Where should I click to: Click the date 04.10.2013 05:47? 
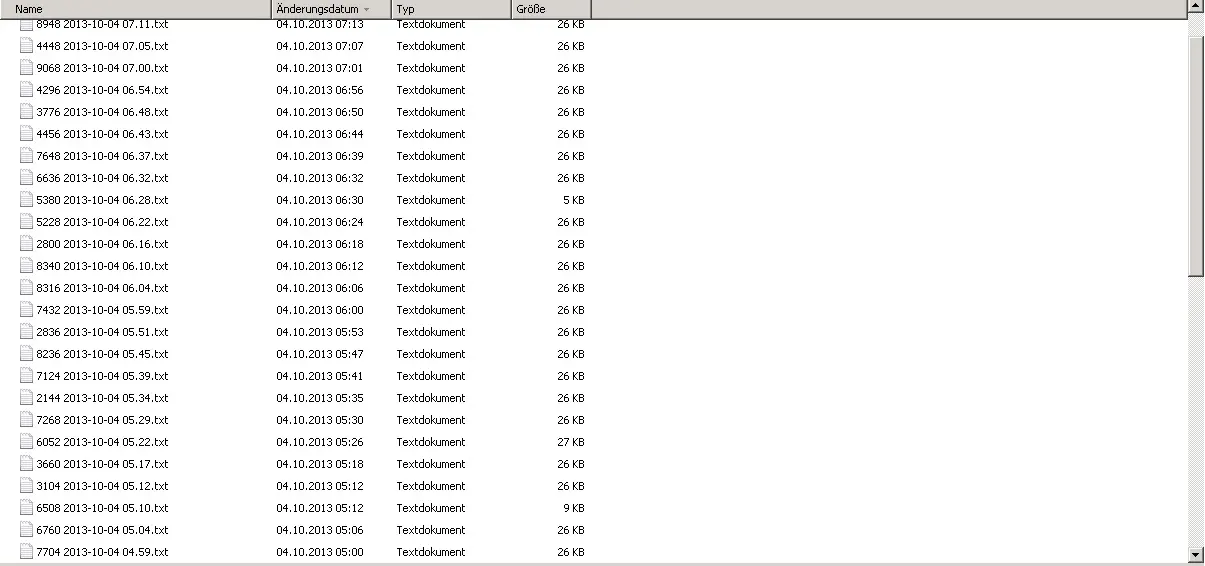(320, 354)
